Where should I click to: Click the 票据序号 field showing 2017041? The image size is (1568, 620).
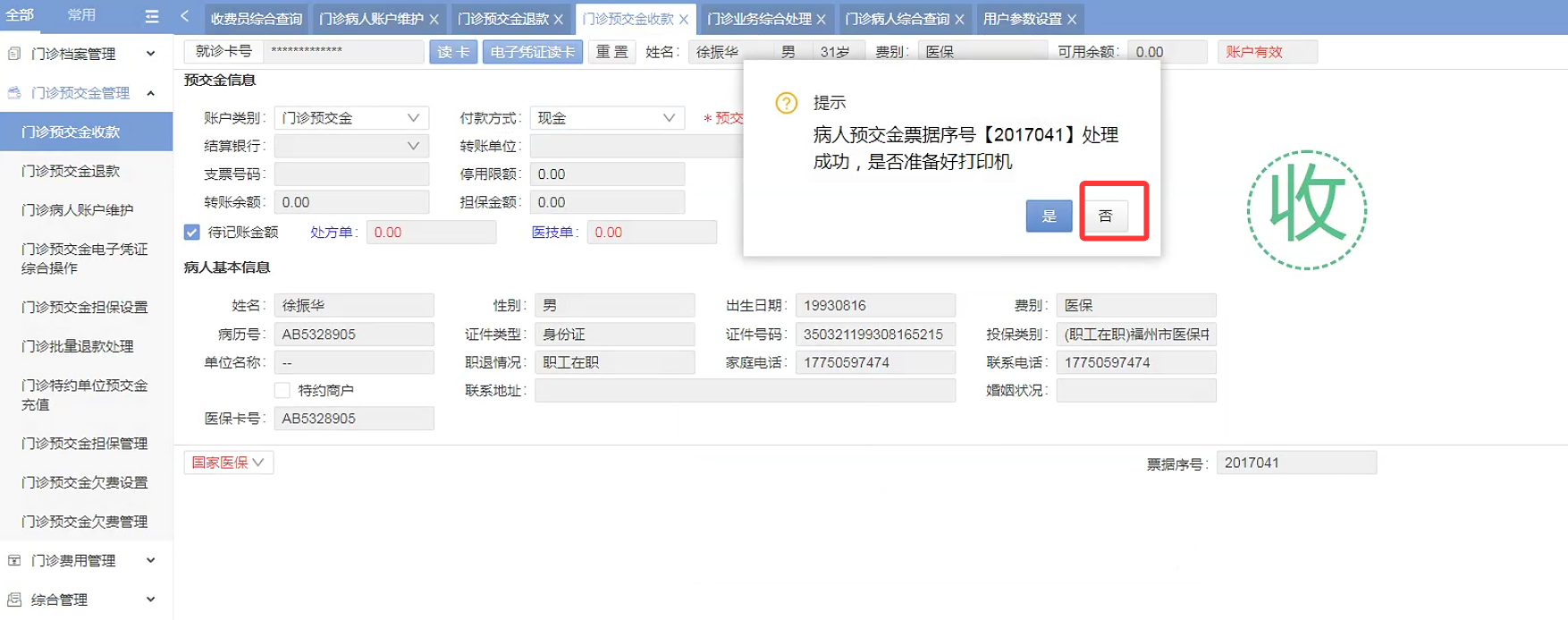(1296, 463)
